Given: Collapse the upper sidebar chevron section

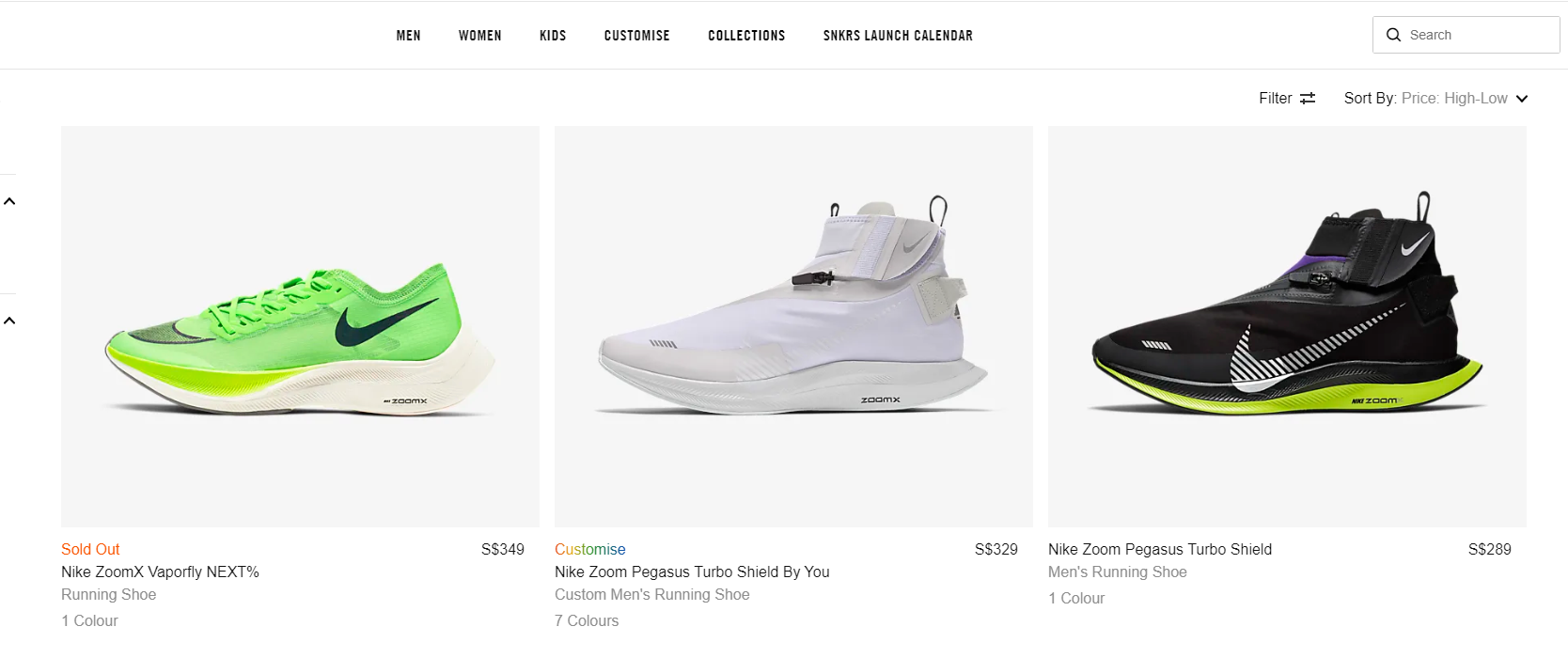Looking at the screenshot, I should 9,201.
